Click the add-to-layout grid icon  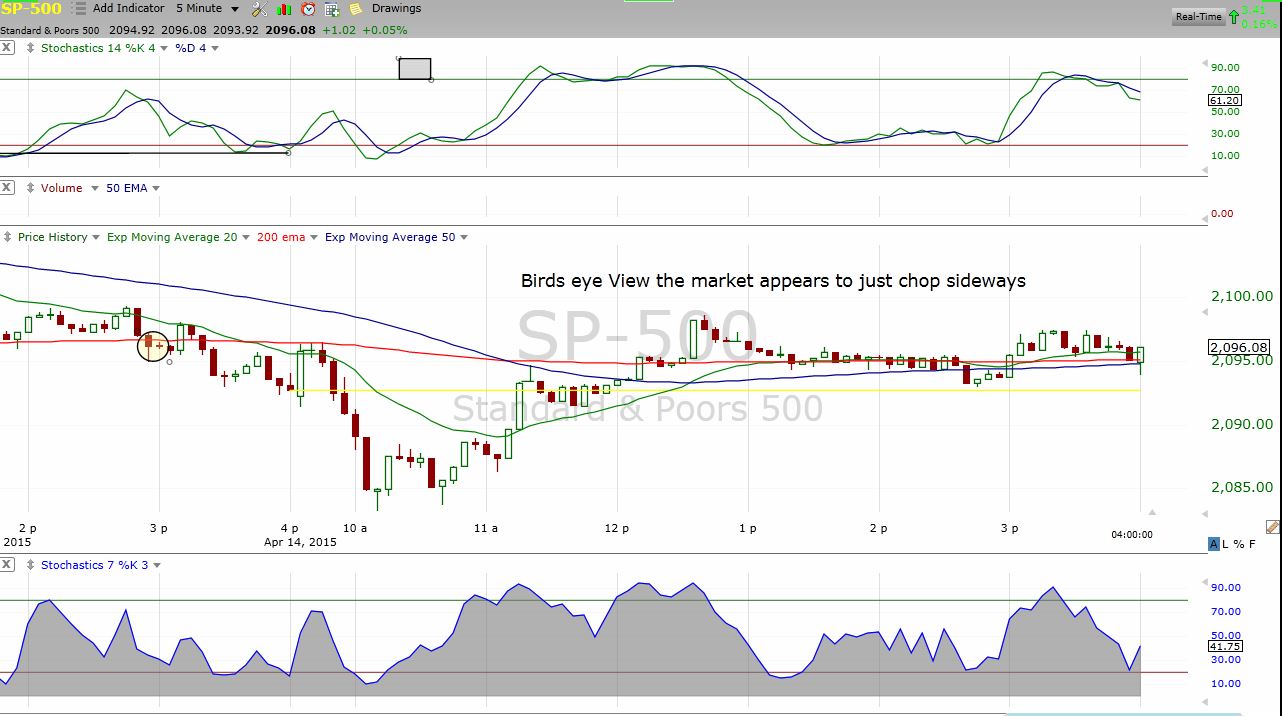click(331, 9)
